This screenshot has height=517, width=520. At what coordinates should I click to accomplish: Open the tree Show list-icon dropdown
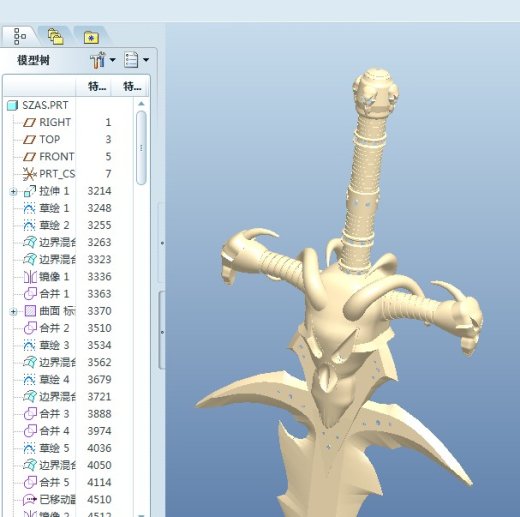tap(136, 60)
